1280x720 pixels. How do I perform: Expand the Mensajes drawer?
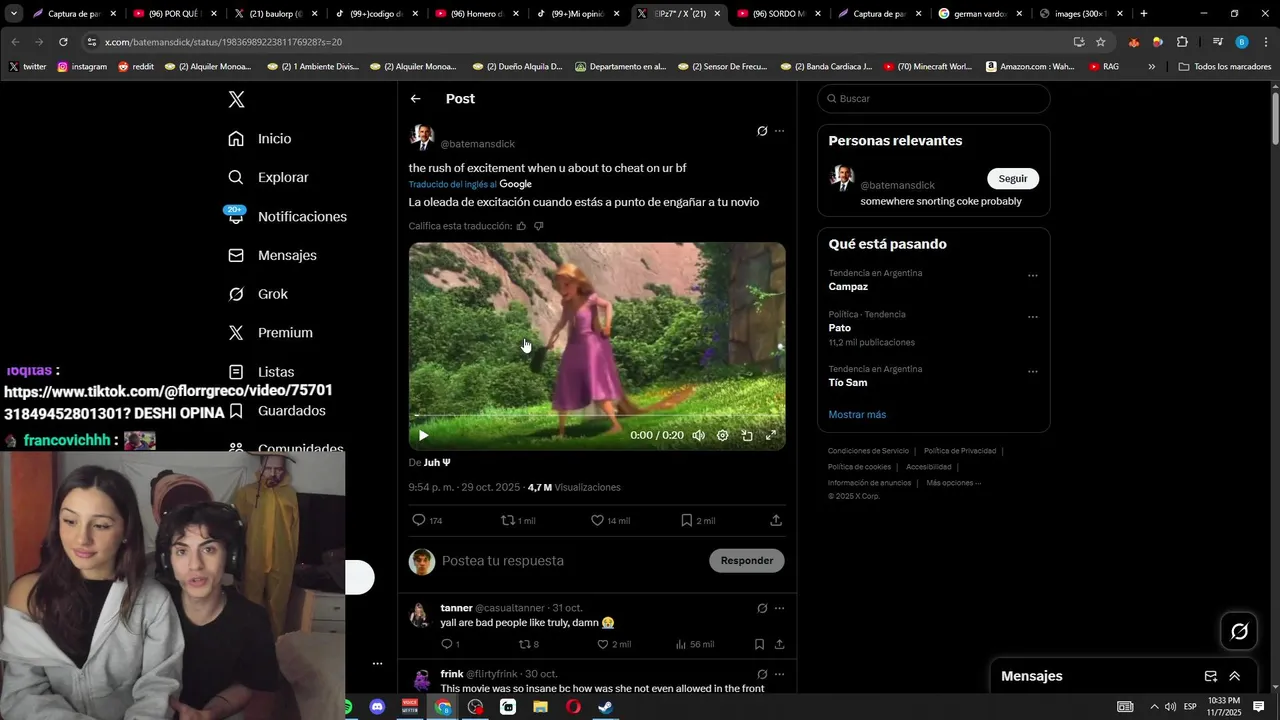pos(1235,676)
